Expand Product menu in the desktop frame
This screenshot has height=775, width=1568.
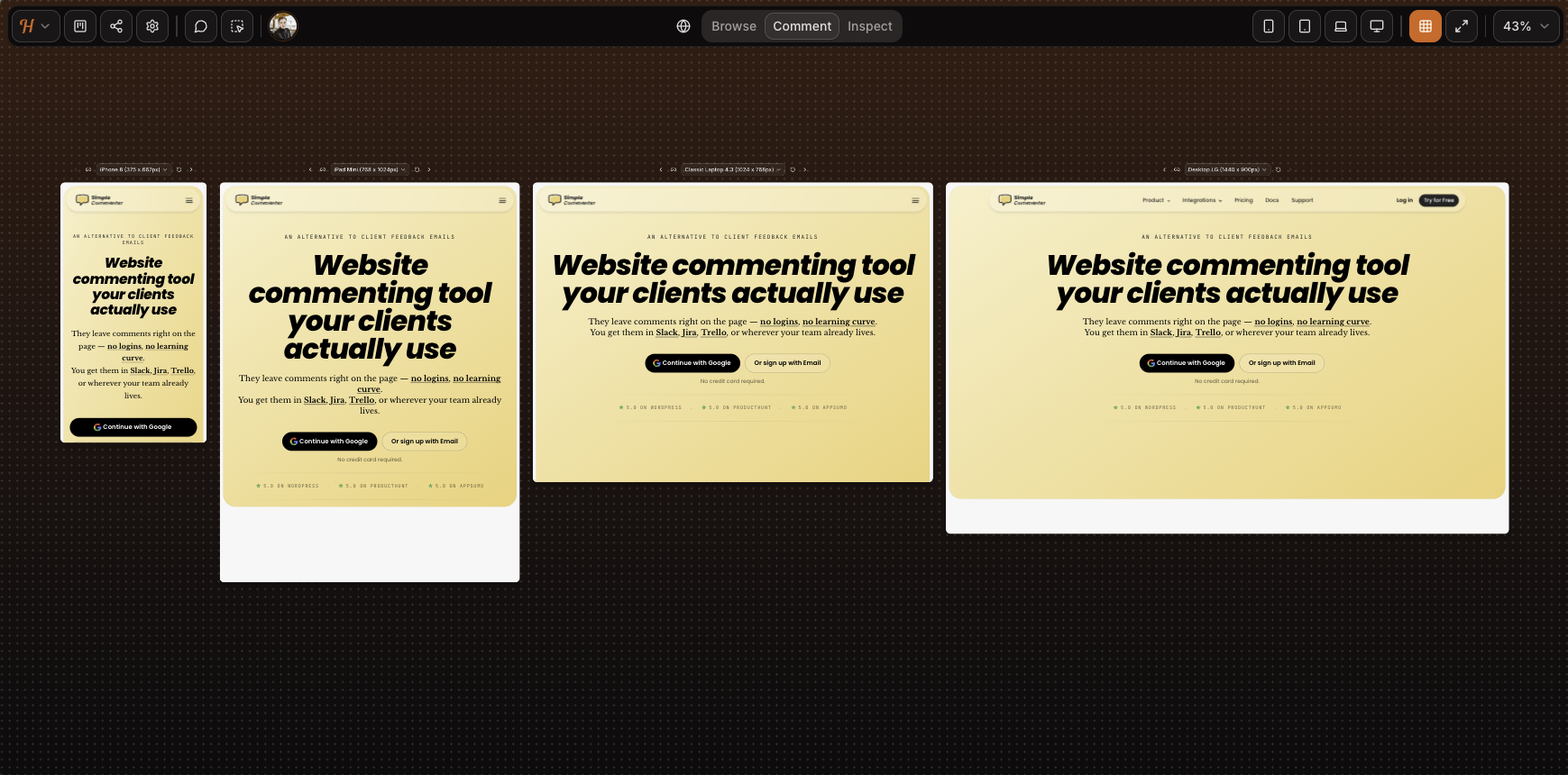pos(1156,200)
